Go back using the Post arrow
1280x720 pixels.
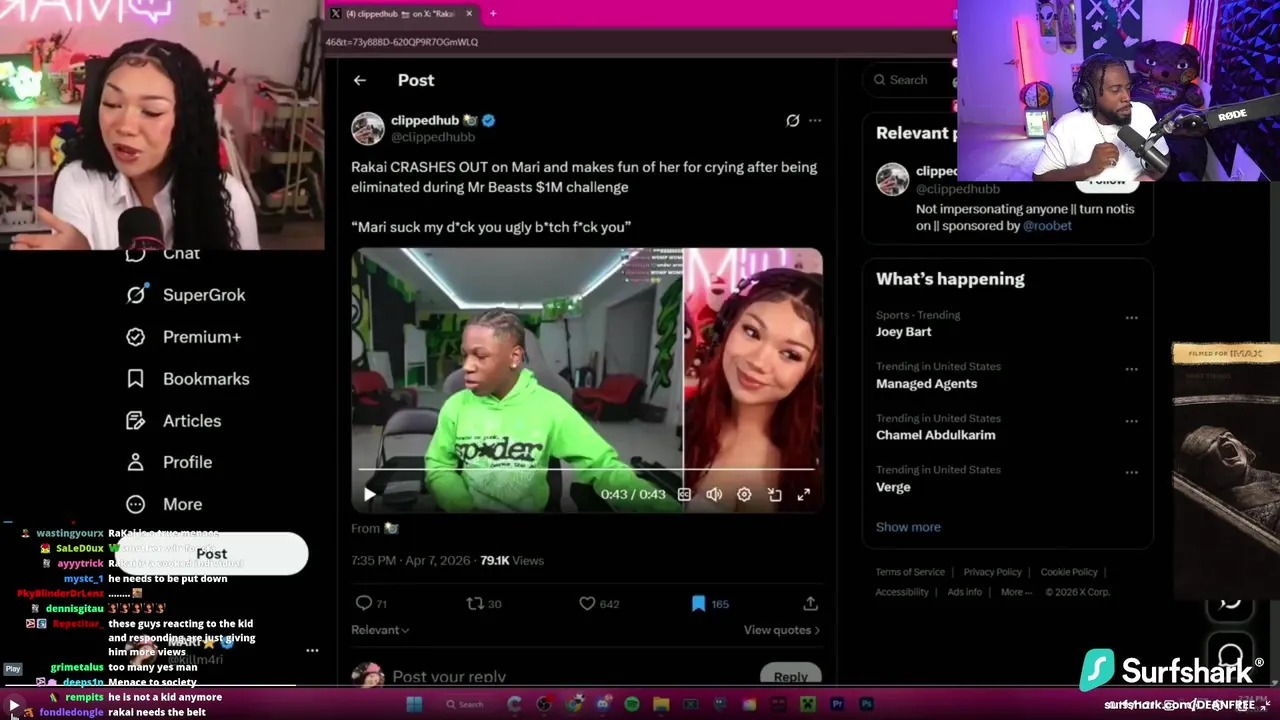click(x=360, y=80)
